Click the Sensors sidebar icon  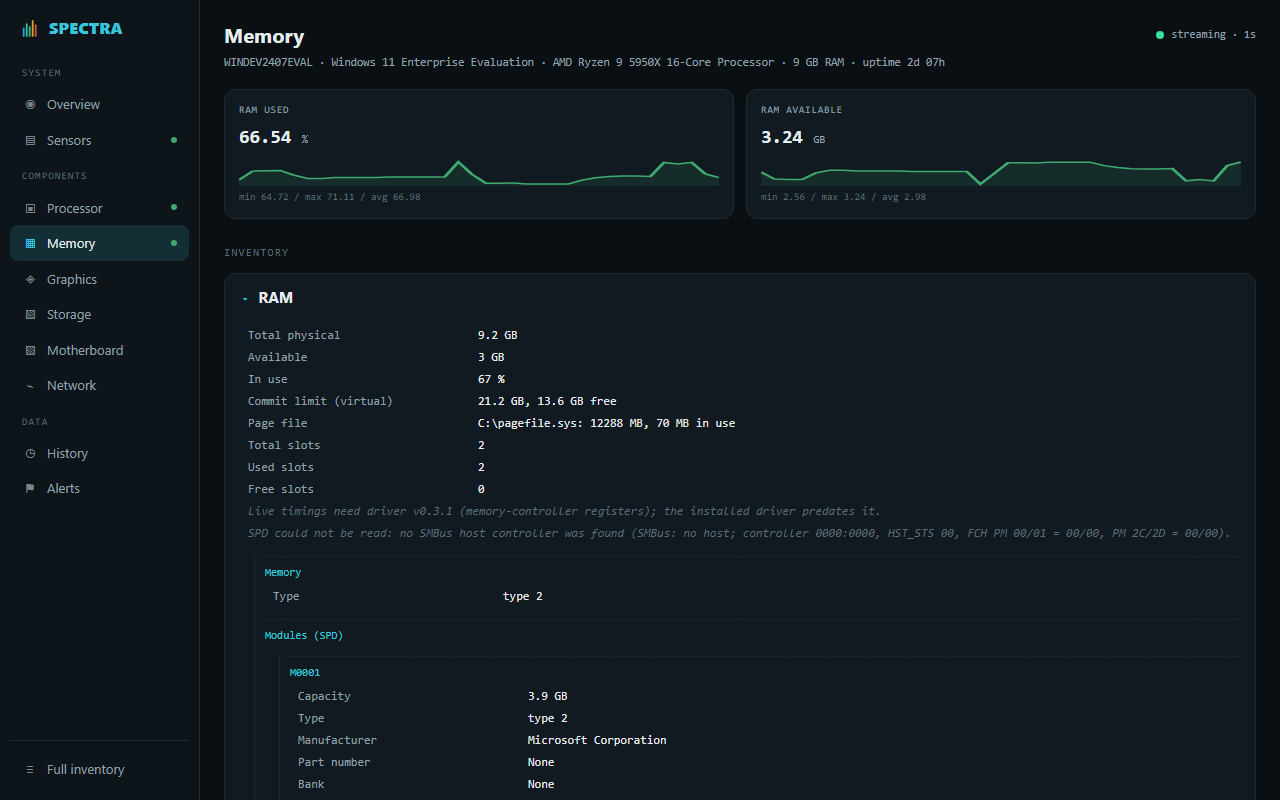click(30, 140)
